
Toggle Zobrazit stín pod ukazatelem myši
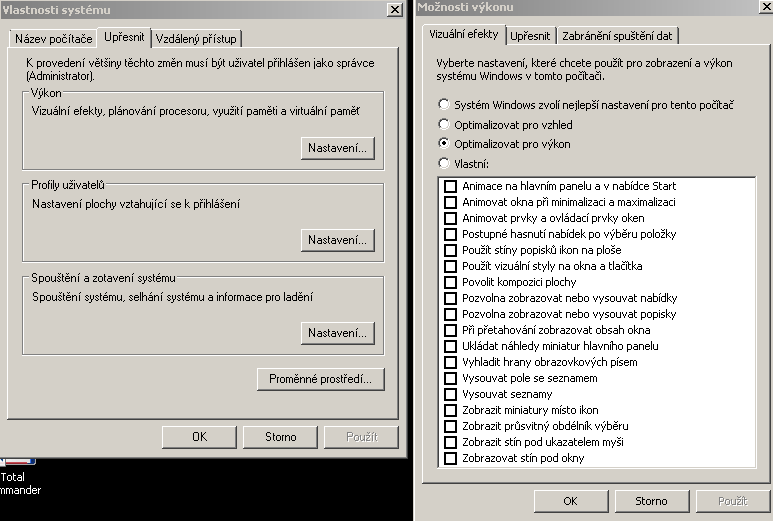click(x=451, y=443)
